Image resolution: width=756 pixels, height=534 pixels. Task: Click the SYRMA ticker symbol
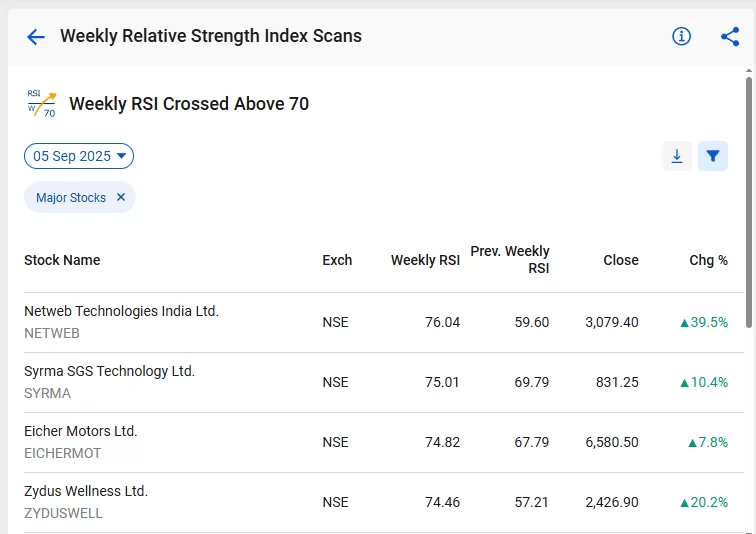47,393
